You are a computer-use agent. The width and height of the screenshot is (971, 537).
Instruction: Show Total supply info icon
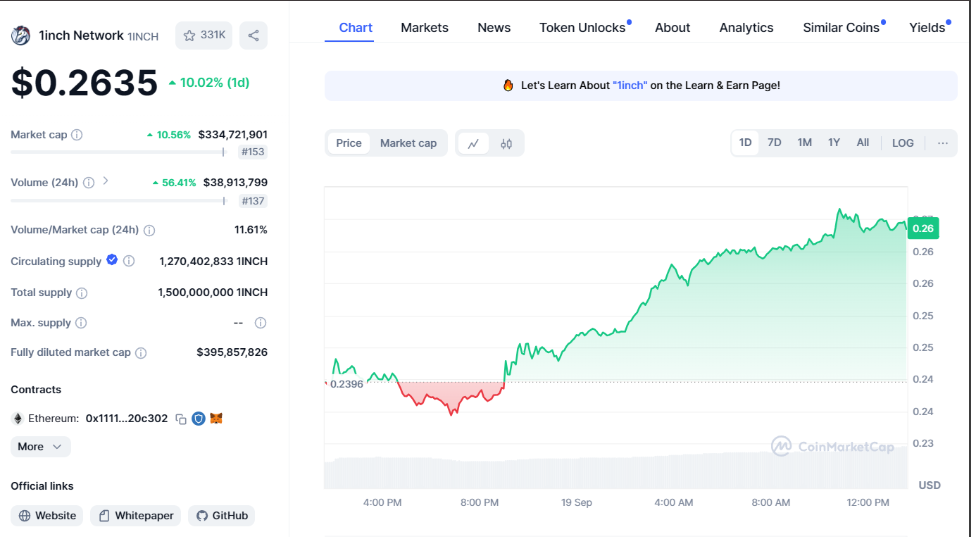[82, 292]
